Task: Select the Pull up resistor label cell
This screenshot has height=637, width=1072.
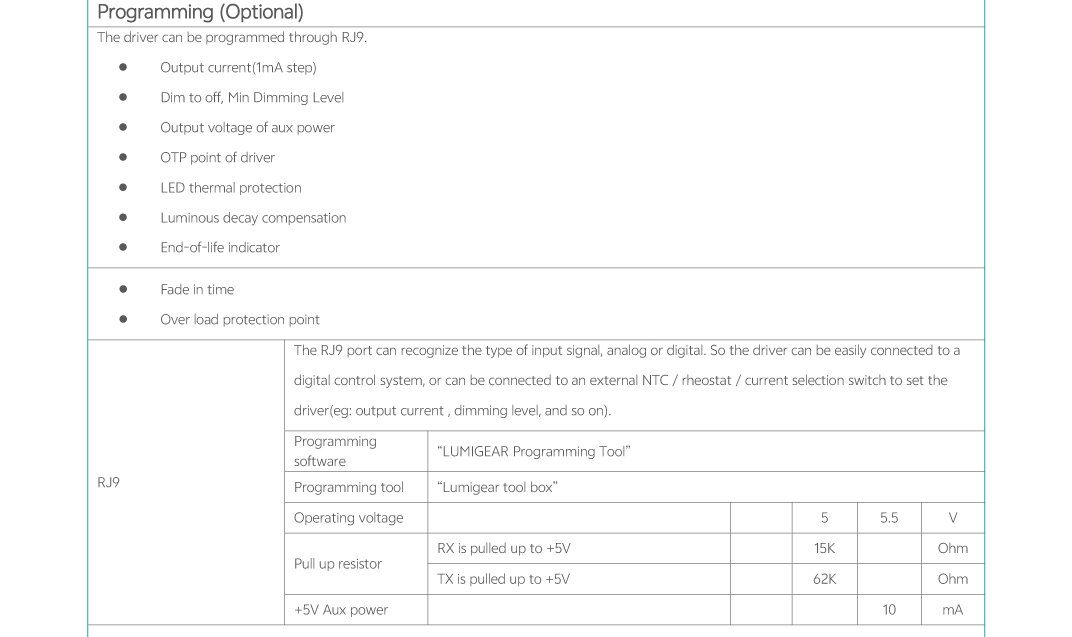Action: point(338,564)
